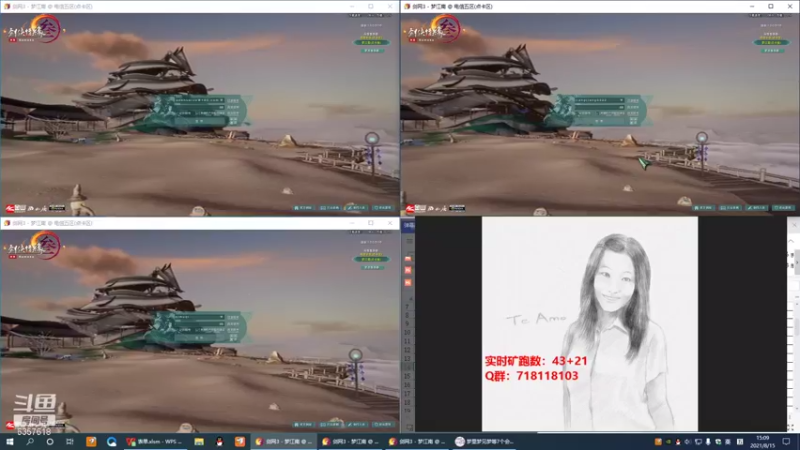The height and width of the screenshot is (450, 800).
Task: Click the microphone tray icon
Action: pos(708,442)
